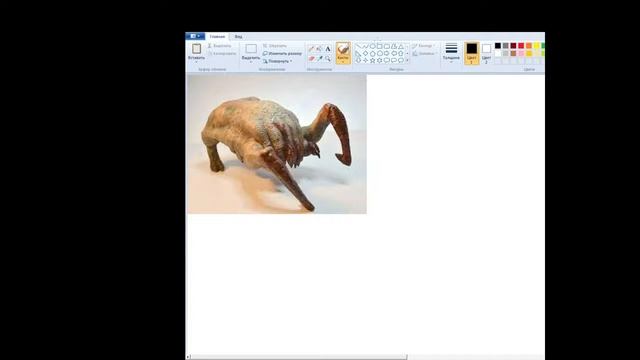640x360 pixels.
Task: Pick the orange palette color
Action: (x=529, y=46)
